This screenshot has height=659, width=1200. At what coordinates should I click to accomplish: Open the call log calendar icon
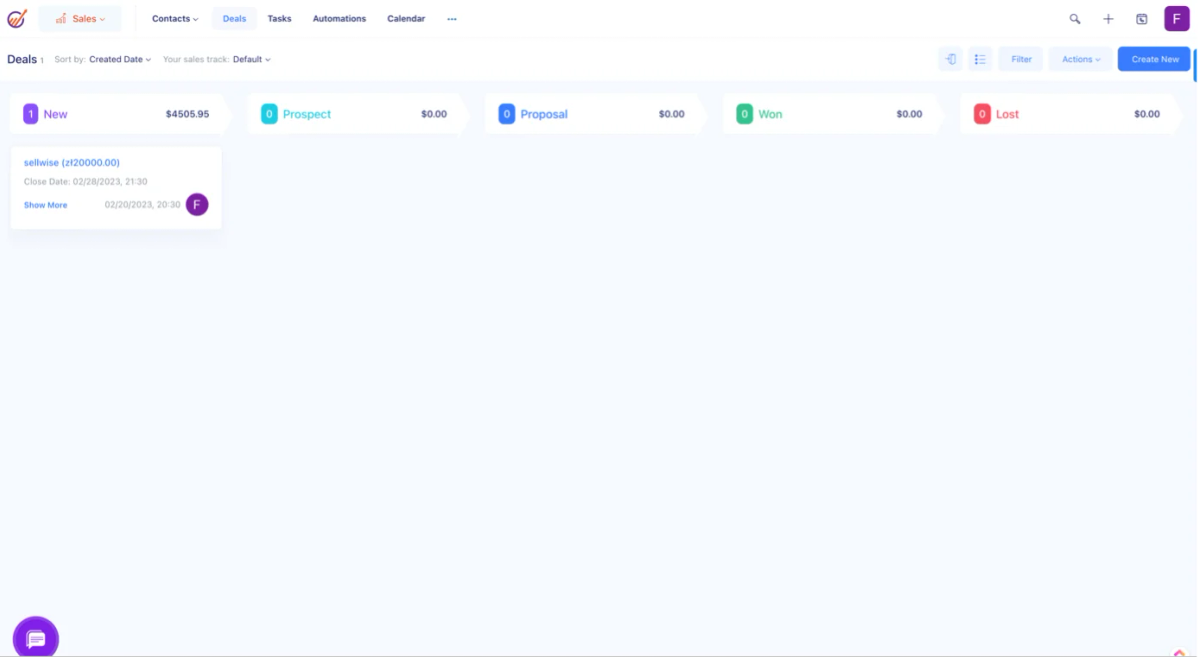point(1142,19)
